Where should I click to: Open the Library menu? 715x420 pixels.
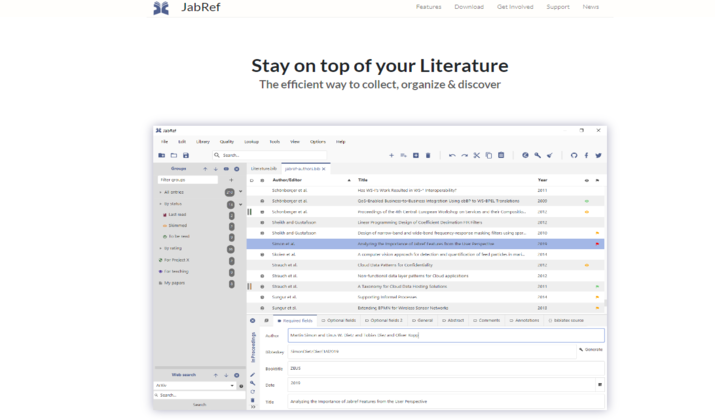203,142
